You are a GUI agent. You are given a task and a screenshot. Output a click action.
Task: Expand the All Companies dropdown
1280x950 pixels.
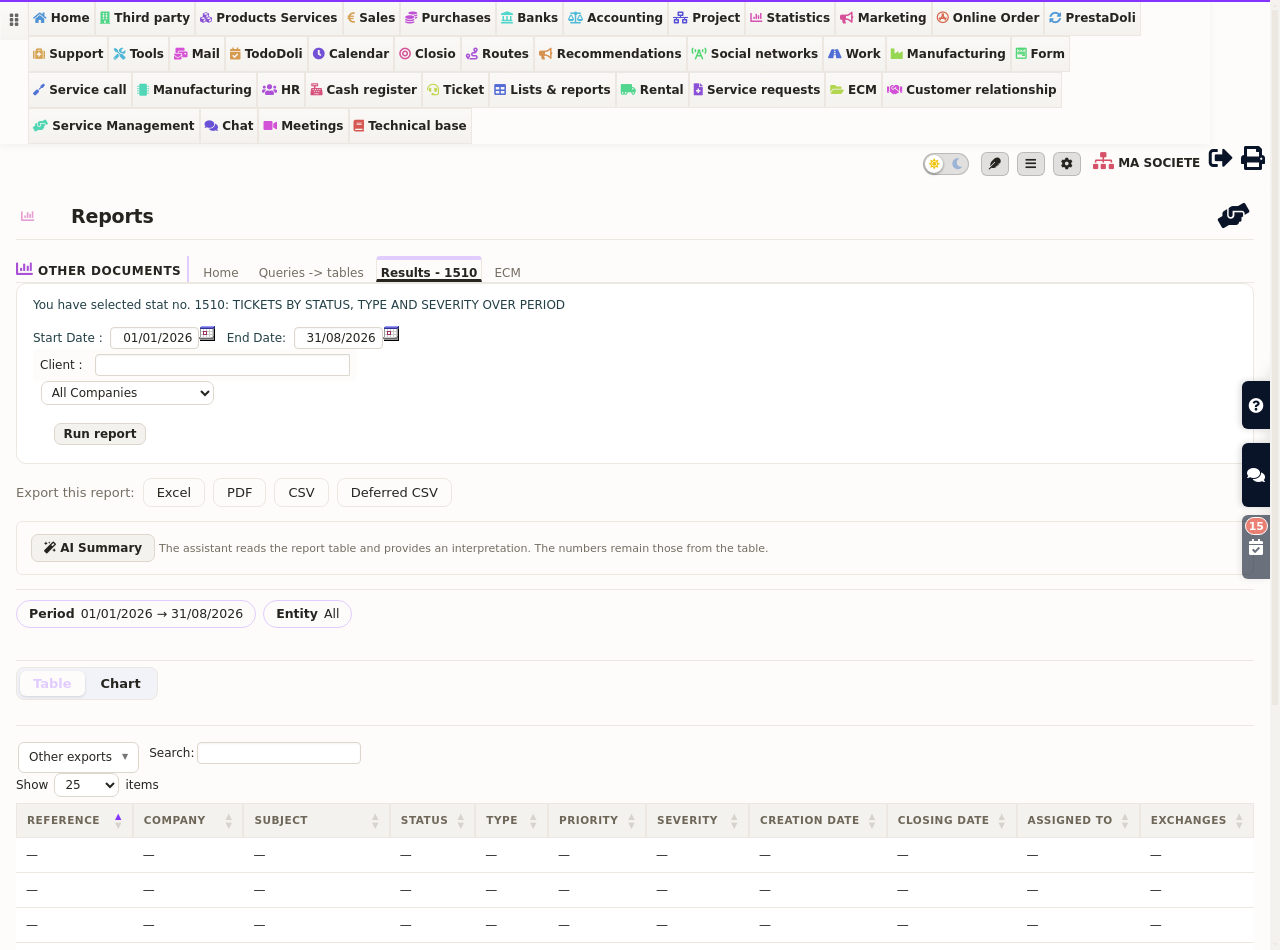[x=128, y=393]
